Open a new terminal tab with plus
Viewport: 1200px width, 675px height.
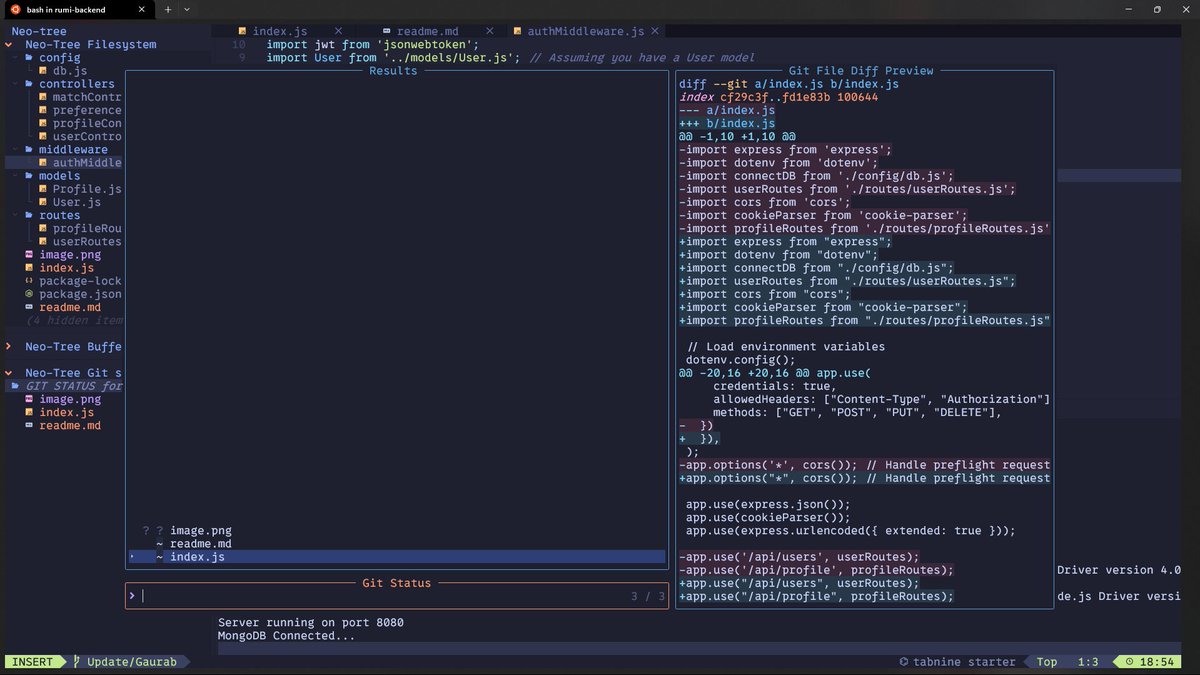167,9
